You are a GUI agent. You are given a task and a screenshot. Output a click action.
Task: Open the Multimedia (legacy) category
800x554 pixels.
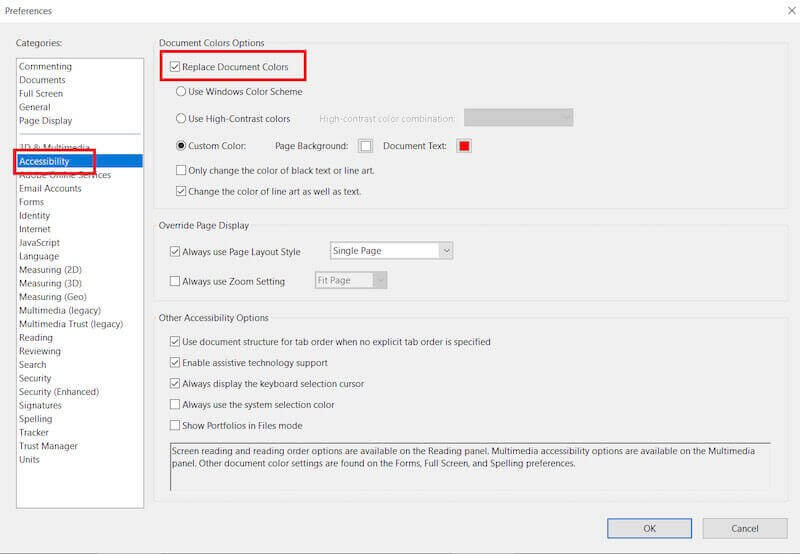pos(60,310)
